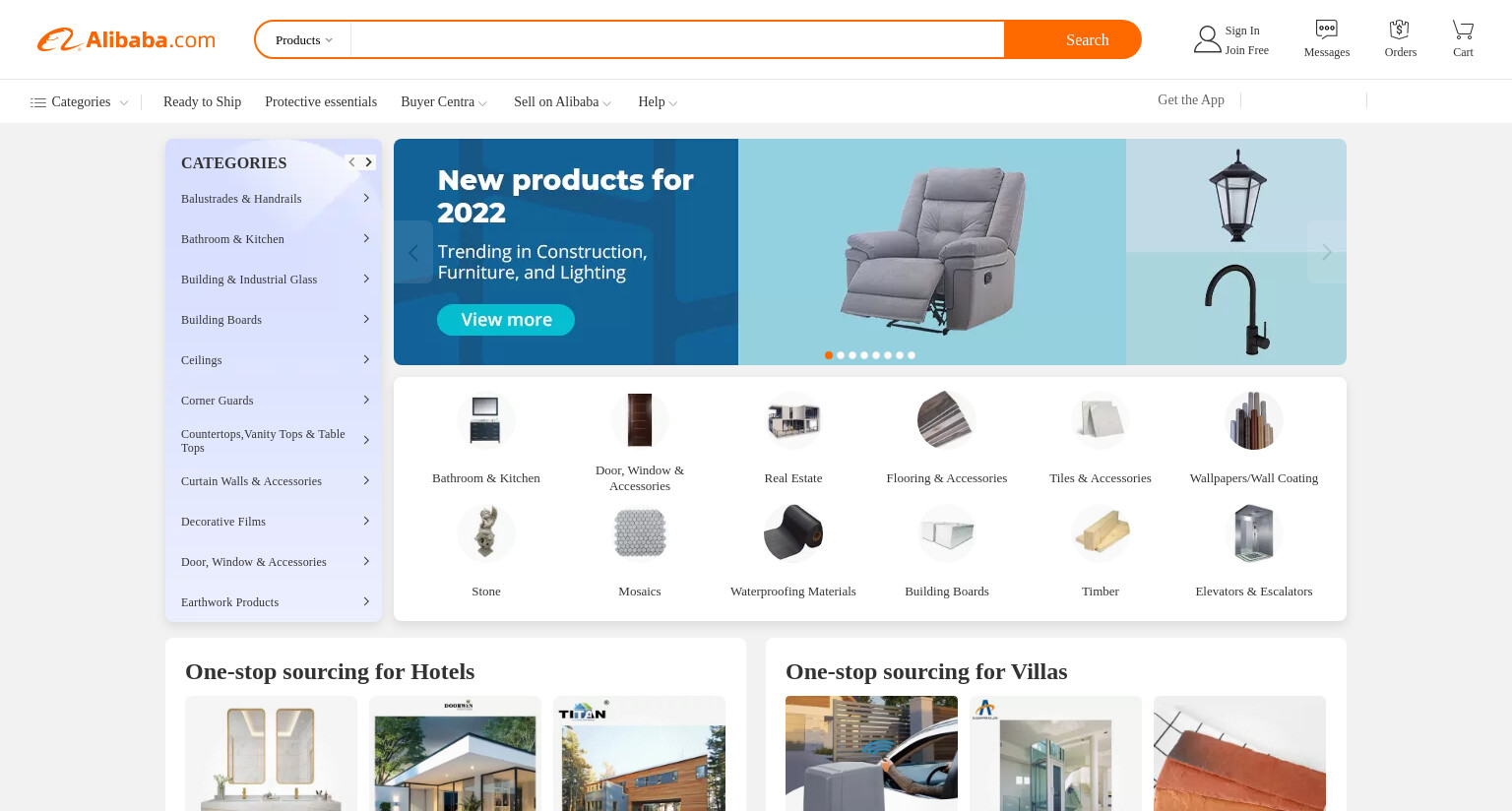Select the first orange carousel dot

pos(829,355)
